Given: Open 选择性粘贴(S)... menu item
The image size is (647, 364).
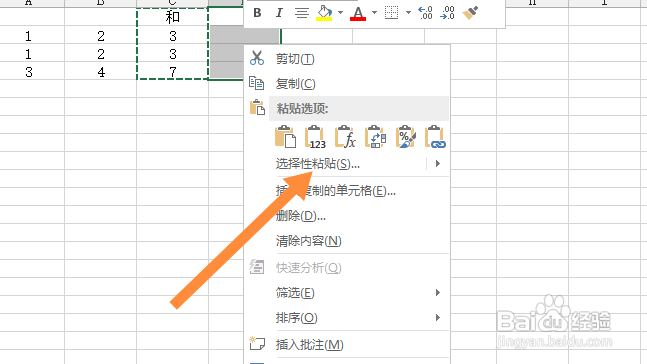Looking at the screenshot, I should click(318, 164).
